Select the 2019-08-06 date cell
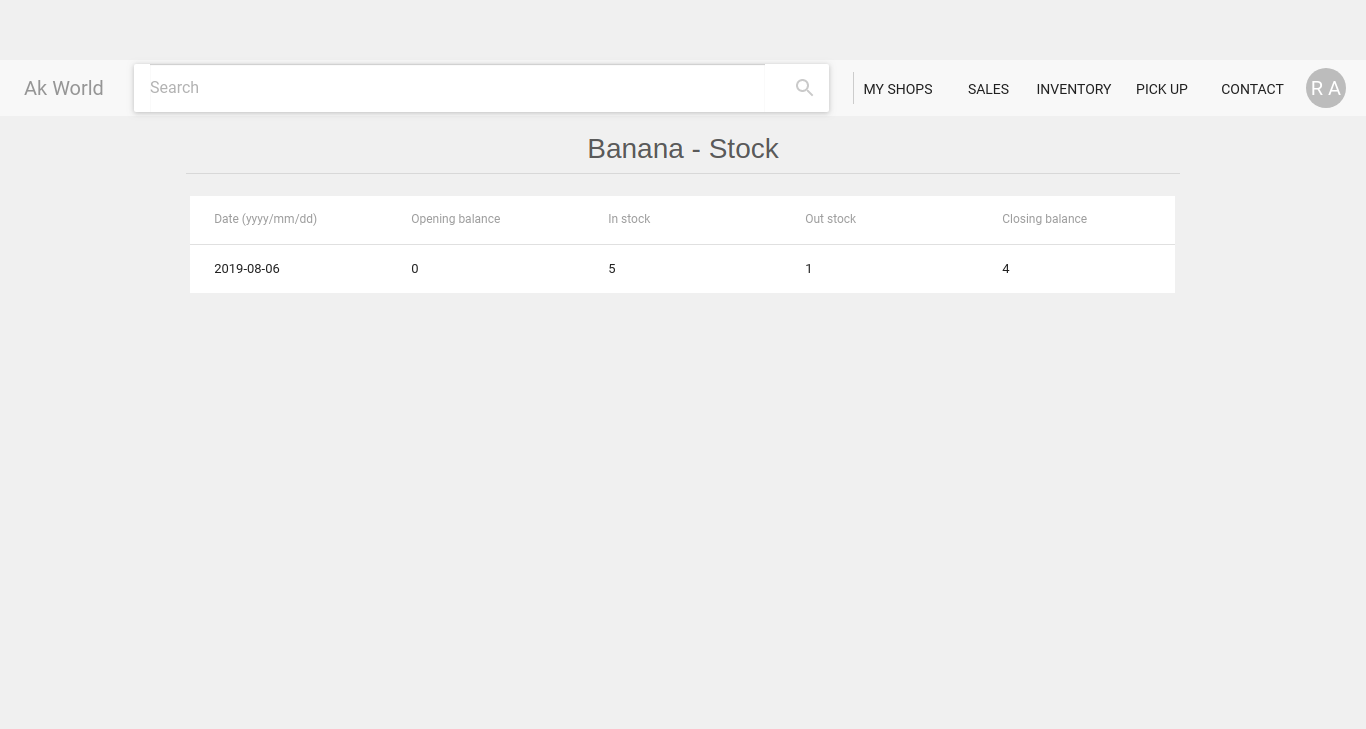Viewport: 1366px width, 729px height. [247, 269]
